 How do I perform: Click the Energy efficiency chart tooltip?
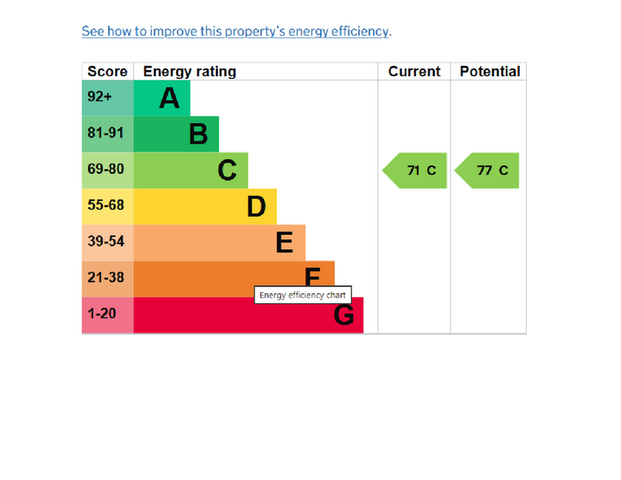click(300, 295)
